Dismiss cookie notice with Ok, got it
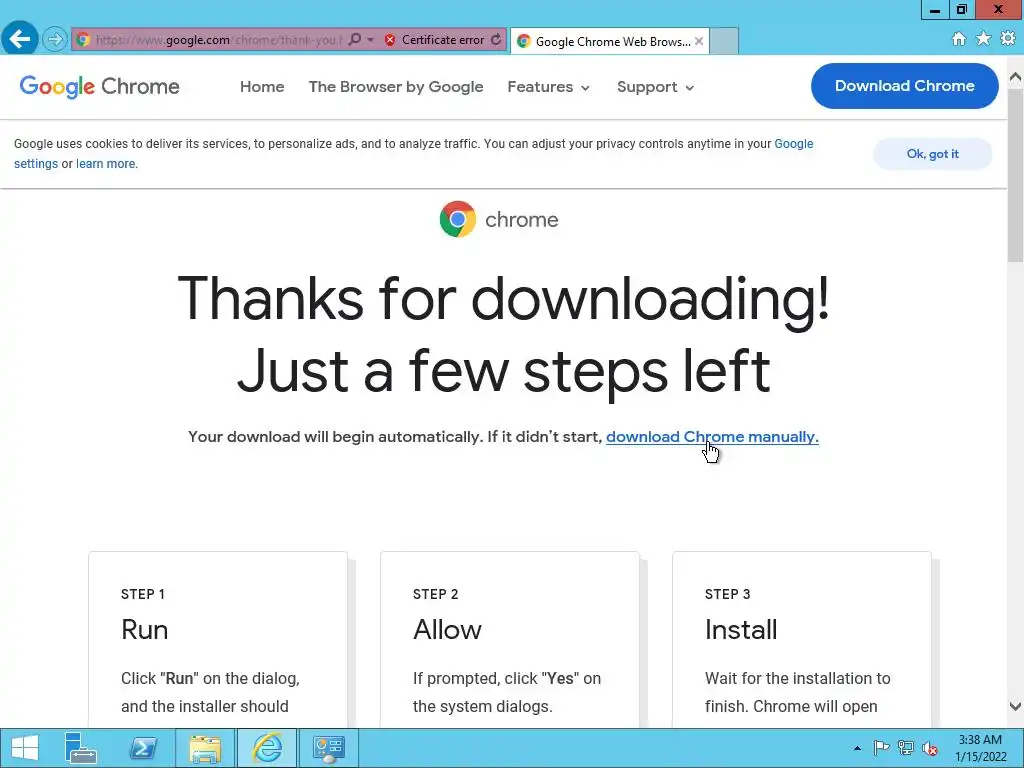Image resolution: width=1024 pixels, height=768 pixels. tap(933, 154)
